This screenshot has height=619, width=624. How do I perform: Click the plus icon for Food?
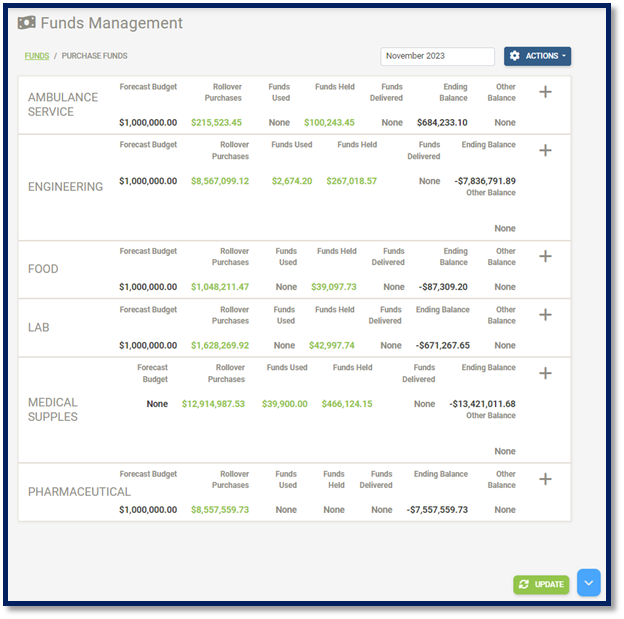545,256
